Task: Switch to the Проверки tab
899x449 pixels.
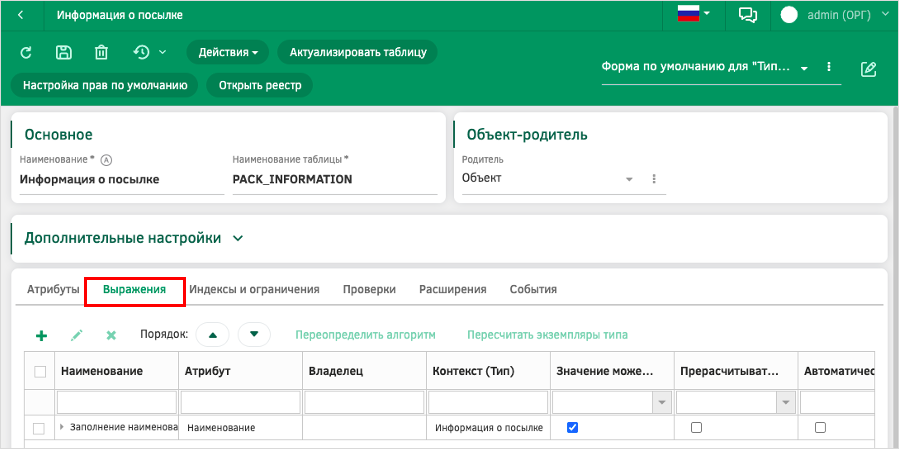Action: click(x=369, y=290)
